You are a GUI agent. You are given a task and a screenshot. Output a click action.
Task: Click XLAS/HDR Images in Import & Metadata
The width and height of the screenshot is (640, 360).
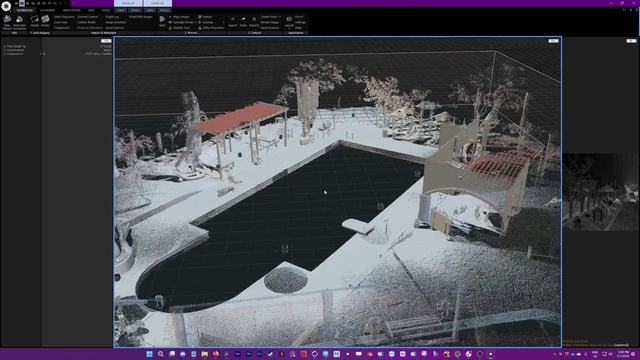[140, 17]
